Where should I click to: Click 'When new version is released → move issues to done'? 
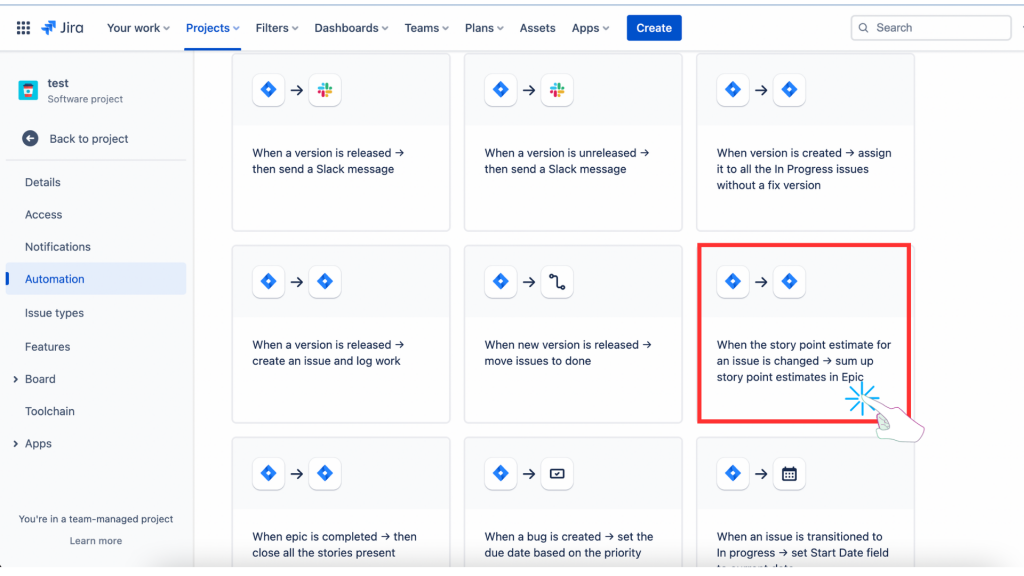[568, 353]
